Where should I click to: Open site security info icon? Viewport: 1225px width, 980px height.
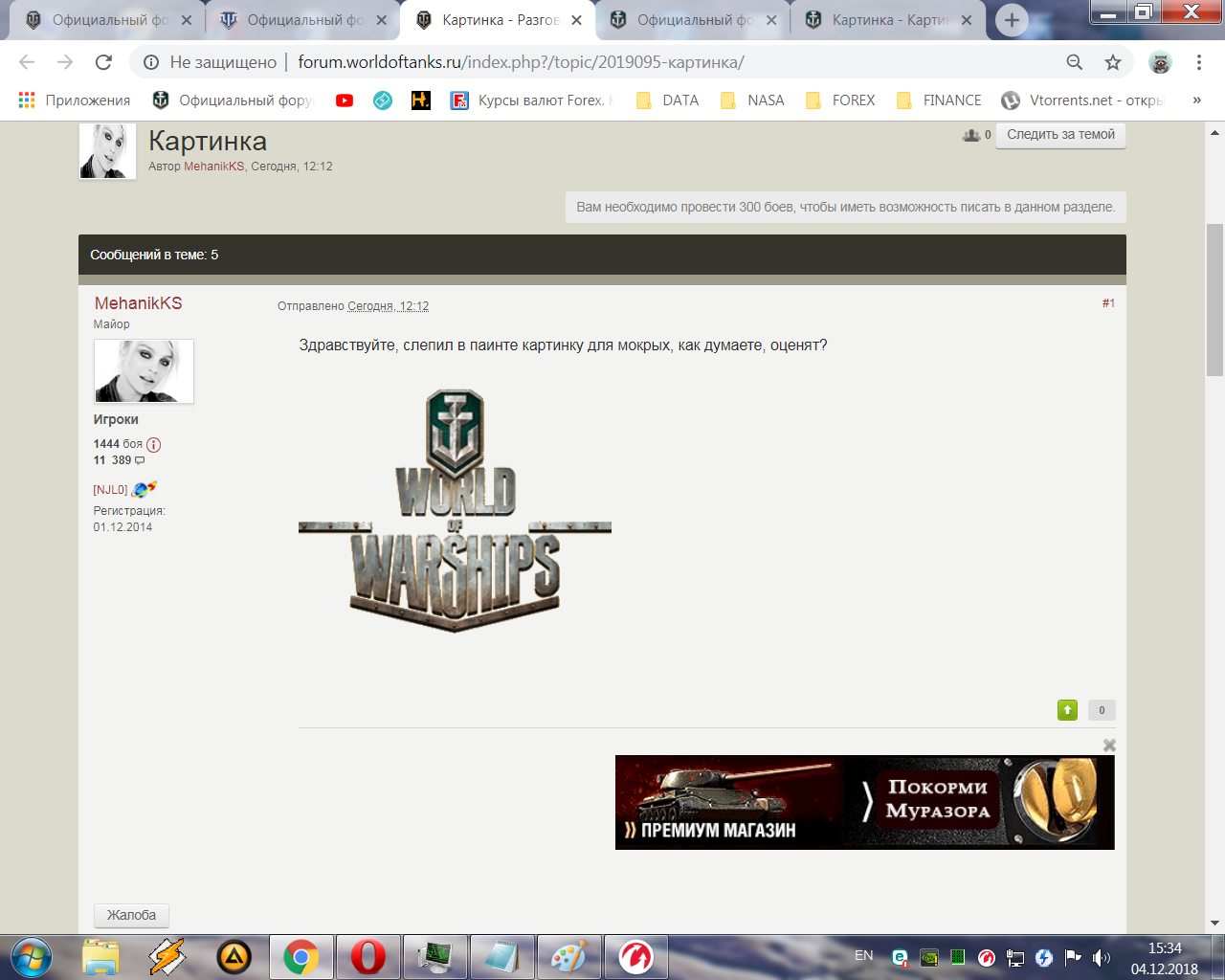pyautogui.click(x=151, y=62)
